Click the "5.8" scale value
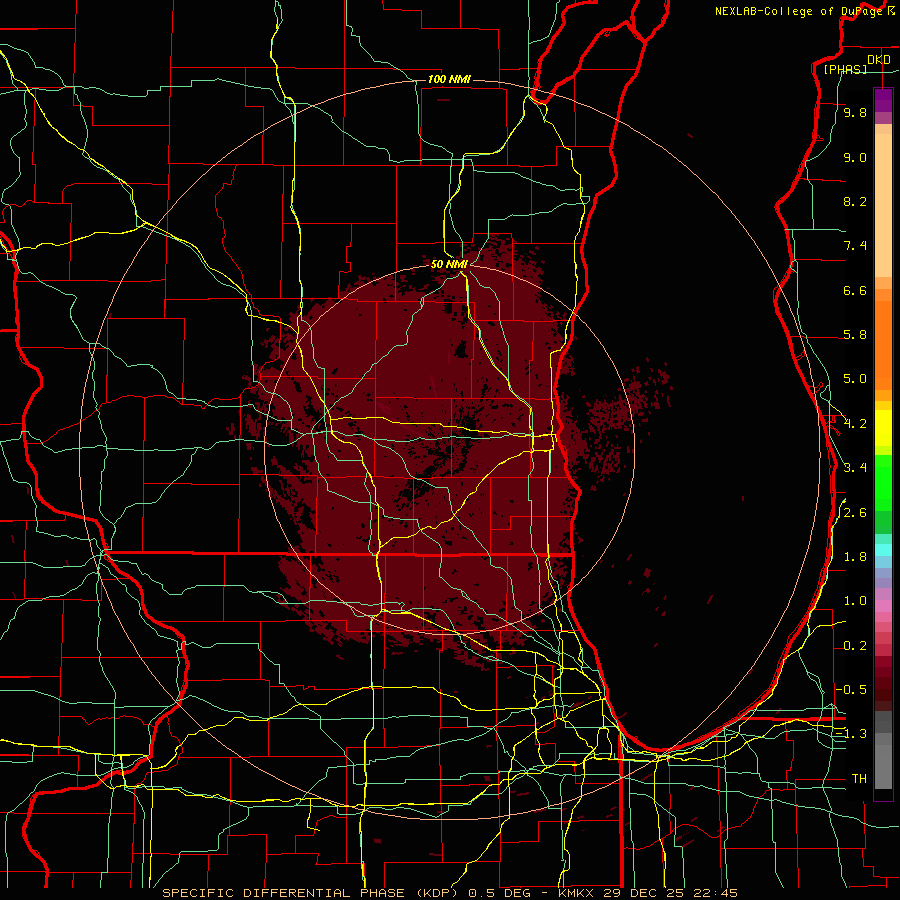 click(x=855, y=335)
